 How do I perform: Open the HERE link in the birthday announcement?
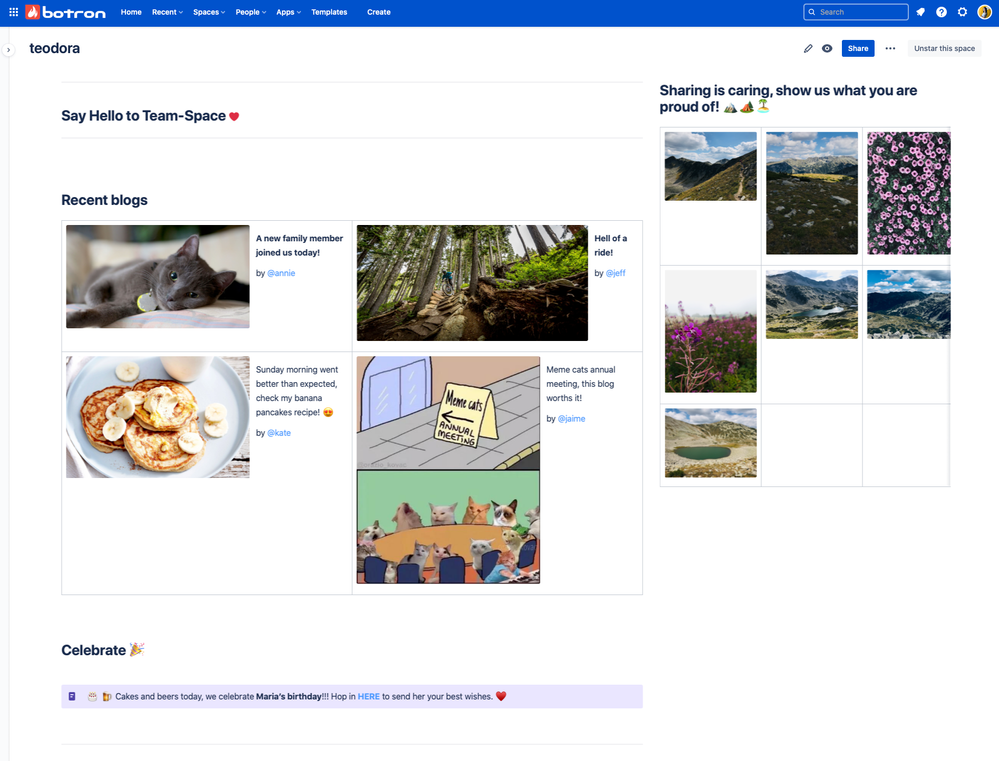pos(368,696)
